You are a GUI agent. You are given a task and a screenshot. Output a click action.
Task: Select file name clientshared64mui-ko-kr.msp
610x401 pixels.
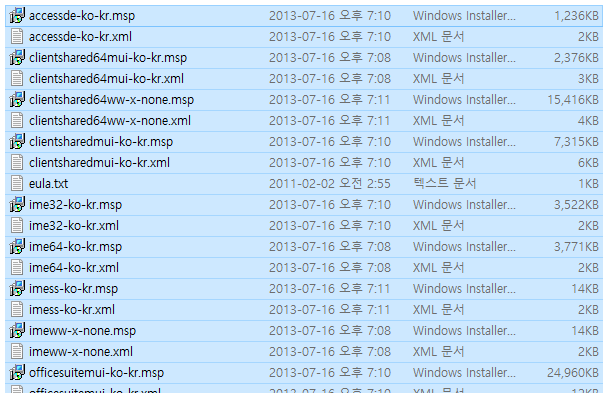(x=108, y=58)
